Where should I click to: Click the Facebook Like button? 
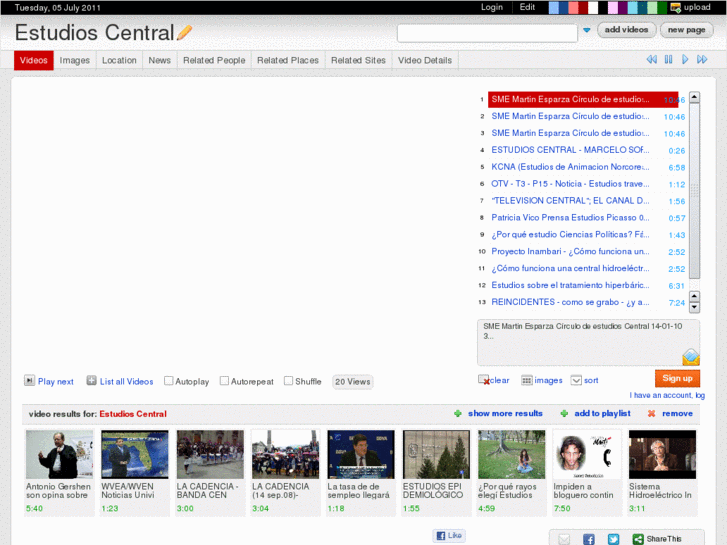point(449,535)
